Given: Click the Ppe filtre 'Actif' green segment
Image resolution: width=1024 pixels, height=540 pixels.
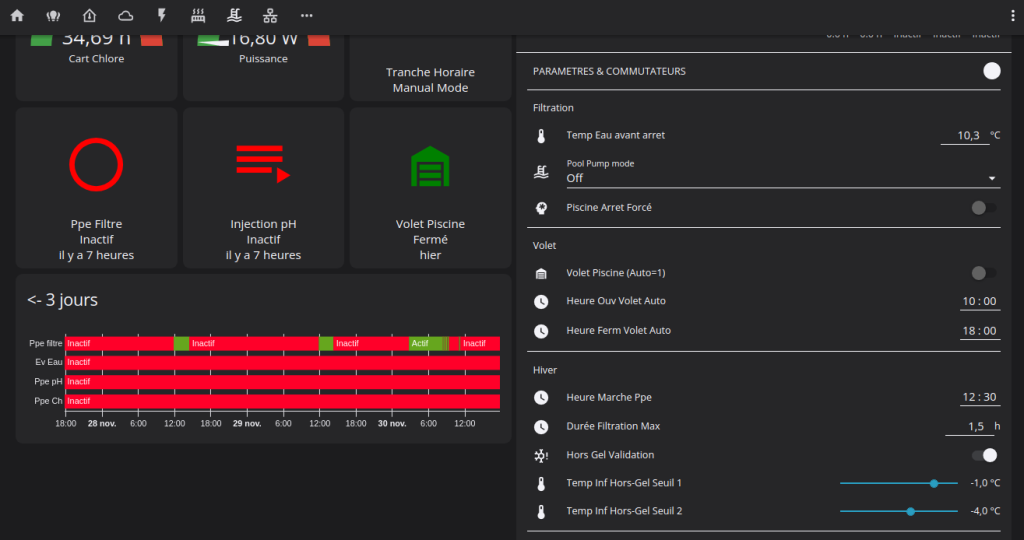Looking at the screenshot, I should 428,343.
